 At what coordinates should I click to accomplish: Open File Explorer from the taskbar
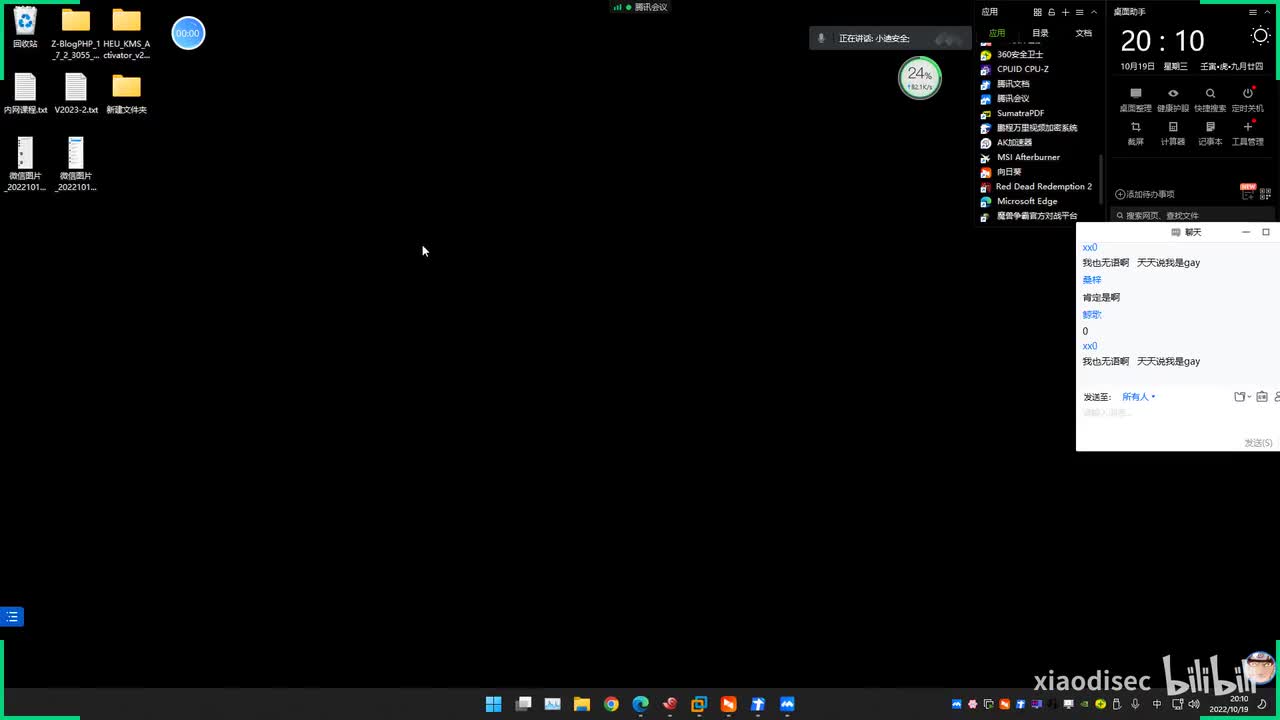pos(581,704)
